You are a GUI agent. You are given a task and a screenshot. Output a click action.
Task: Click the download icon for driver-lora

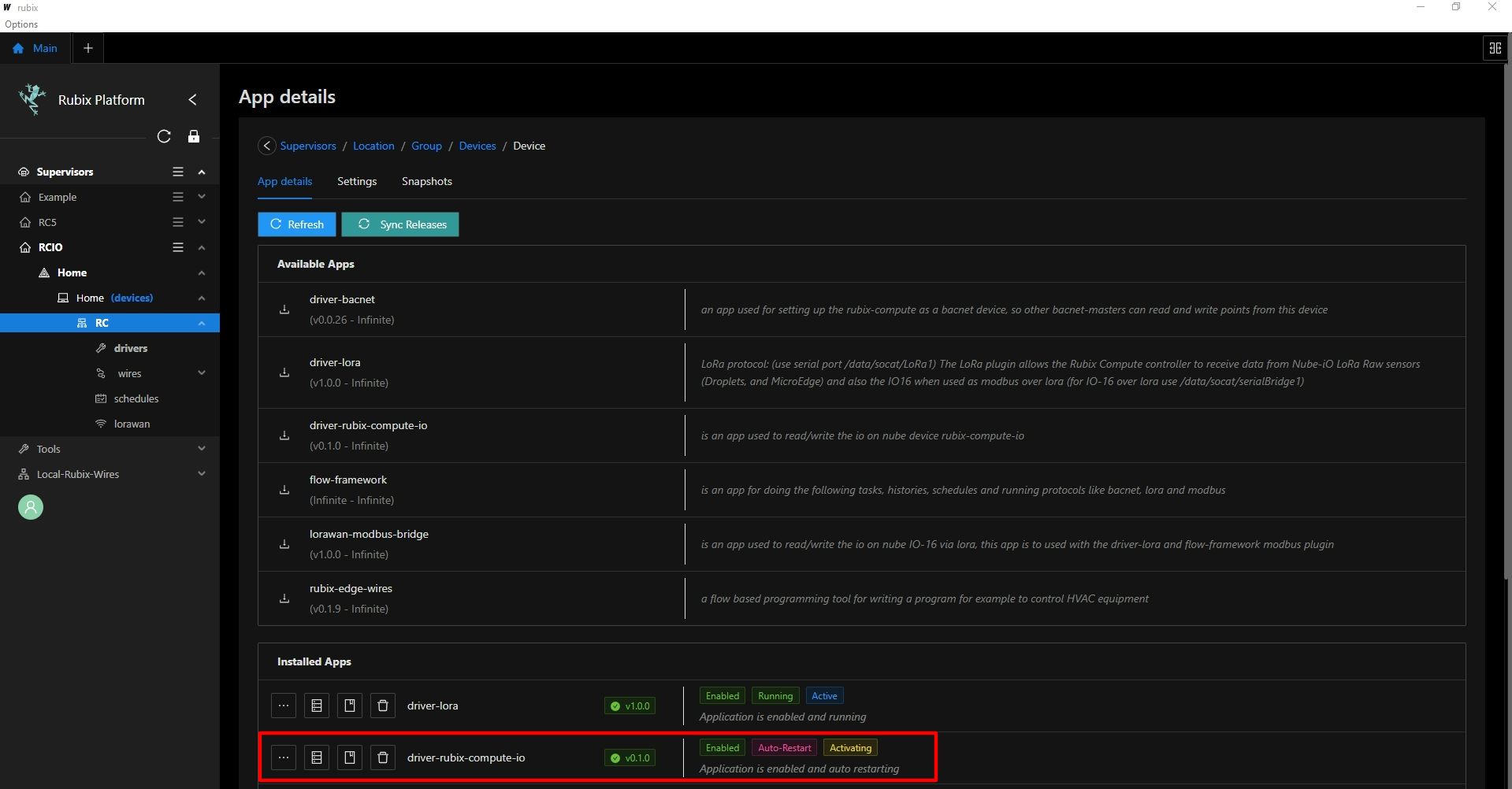click(284, 372)
